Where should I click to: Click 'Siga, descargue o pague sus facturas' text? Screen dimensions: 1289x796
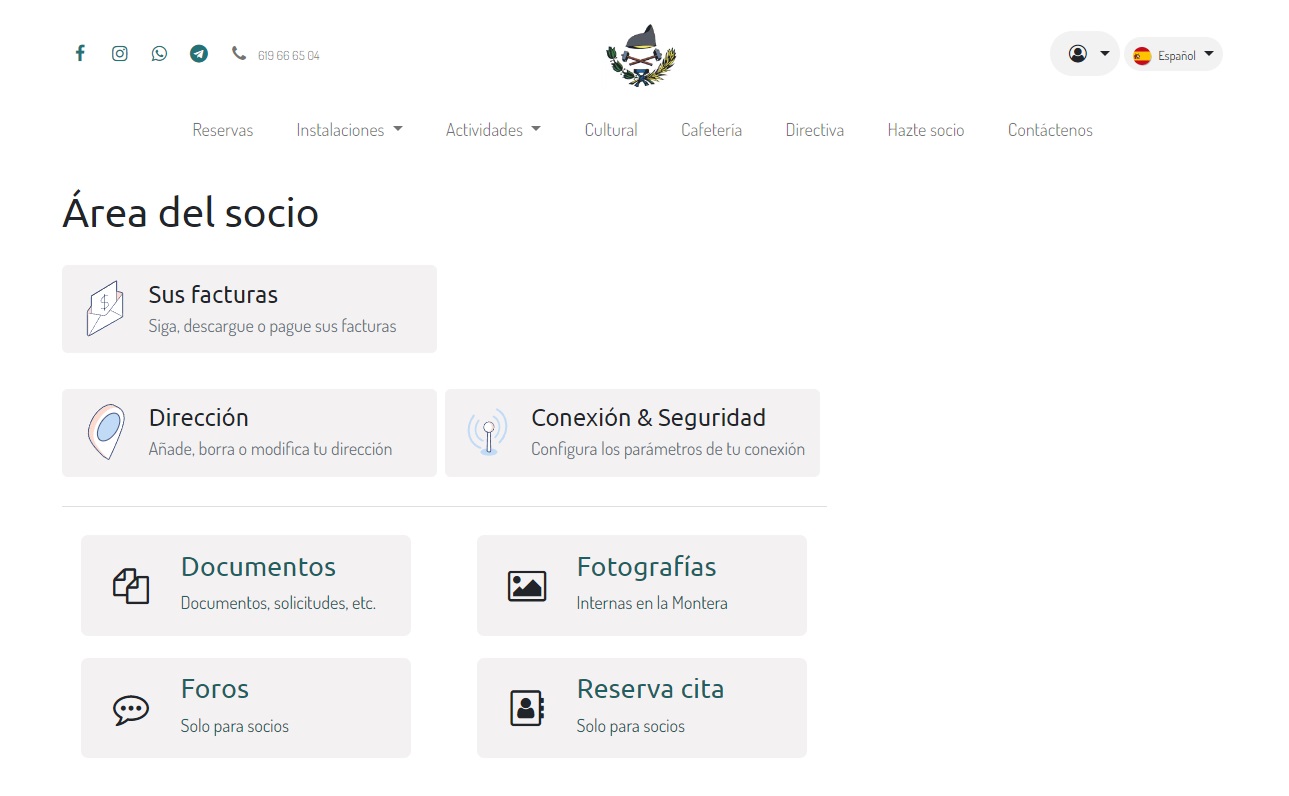(272, 326)
